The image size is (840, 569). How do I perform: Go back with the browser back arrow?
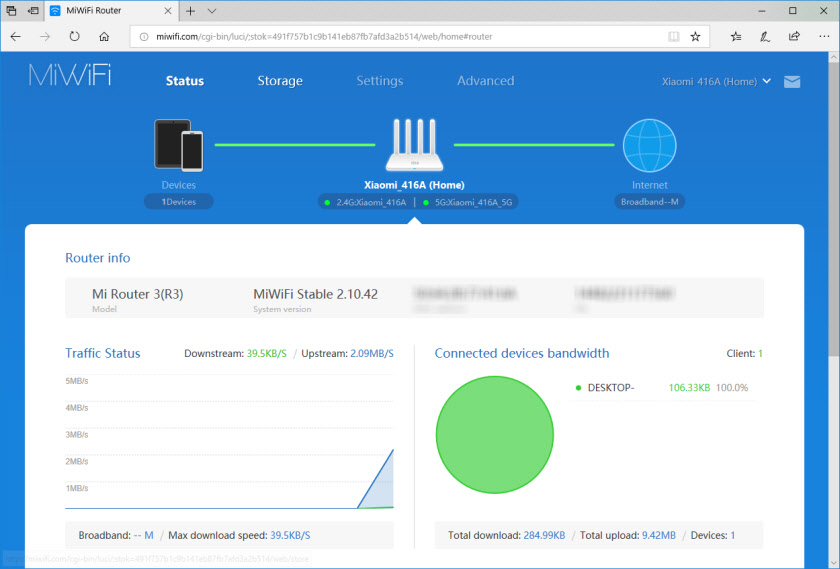coord(16,36)
